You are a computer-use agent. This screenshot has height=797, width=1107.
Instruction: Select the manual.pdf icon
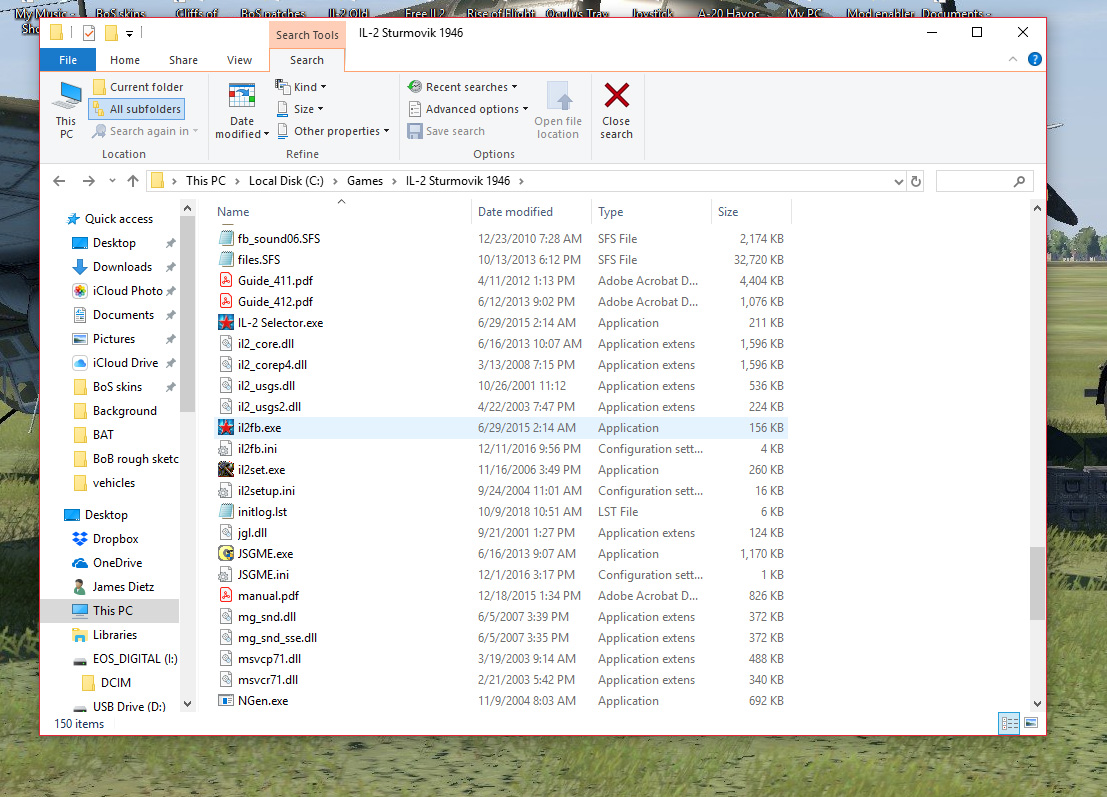(226, 596)
